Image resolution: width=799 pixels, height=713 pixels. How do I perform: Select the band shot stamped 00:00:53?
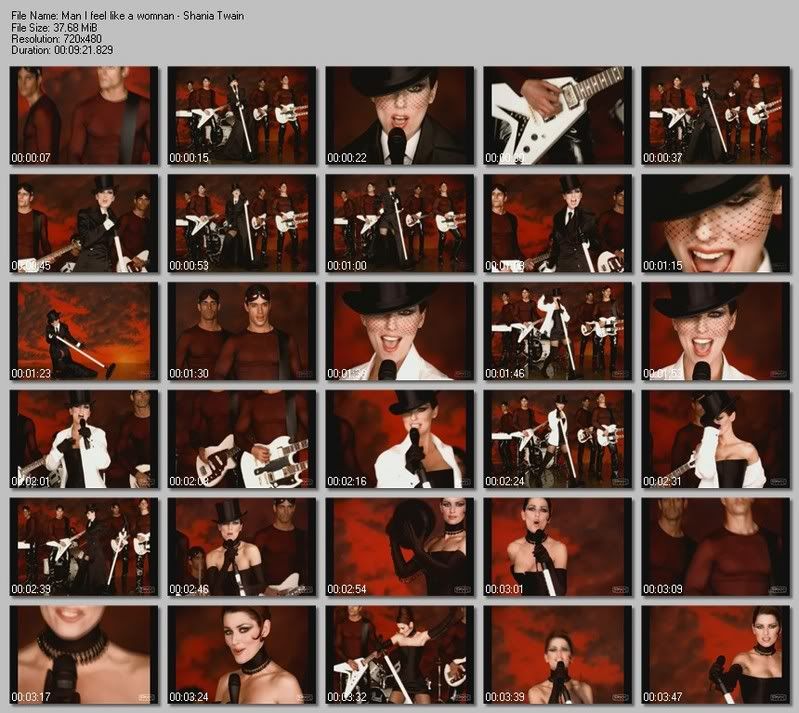click(242, 224)
